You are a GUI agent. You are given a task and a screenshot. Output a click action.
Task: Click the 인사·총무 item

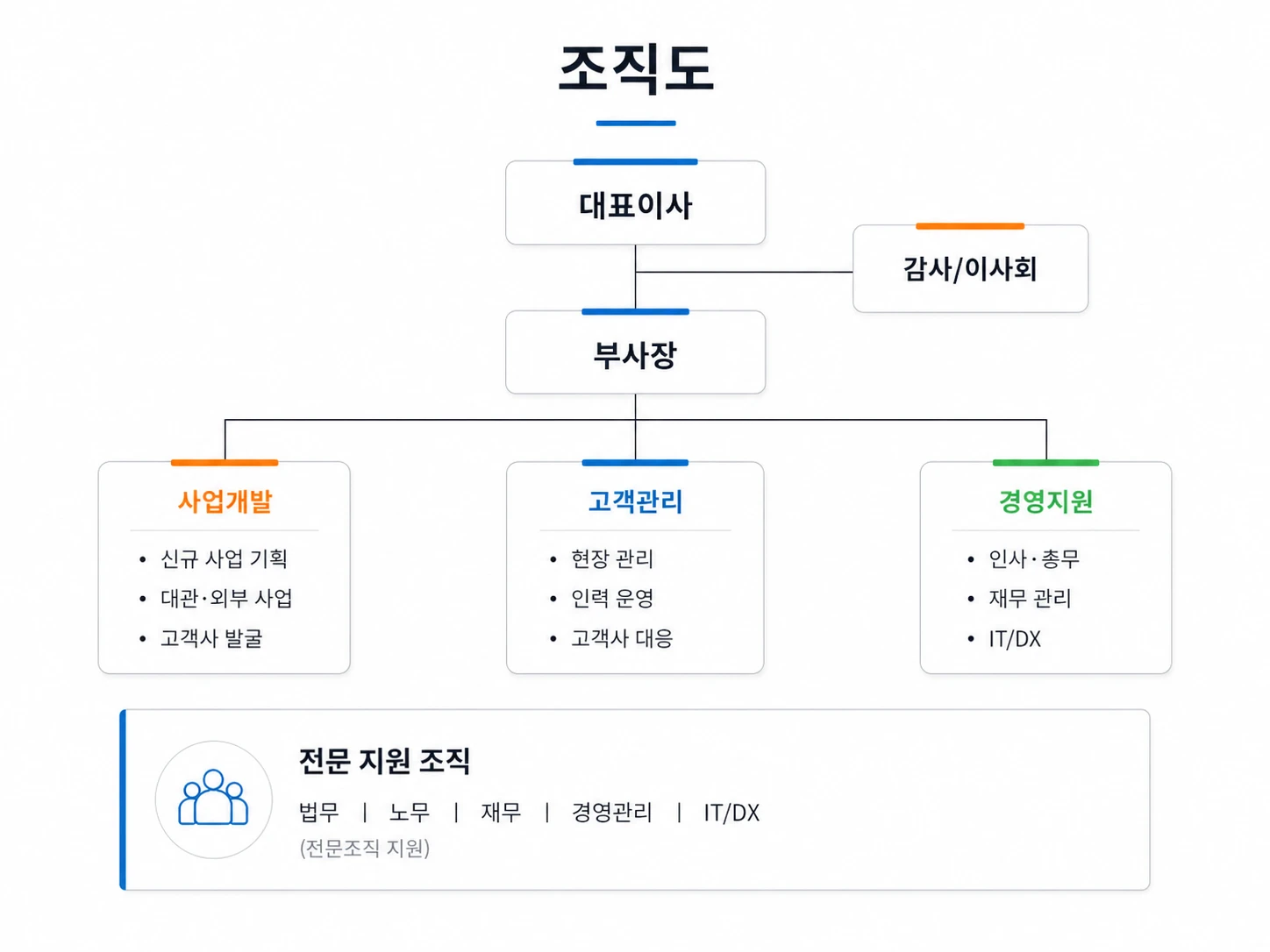[1034, 558]
